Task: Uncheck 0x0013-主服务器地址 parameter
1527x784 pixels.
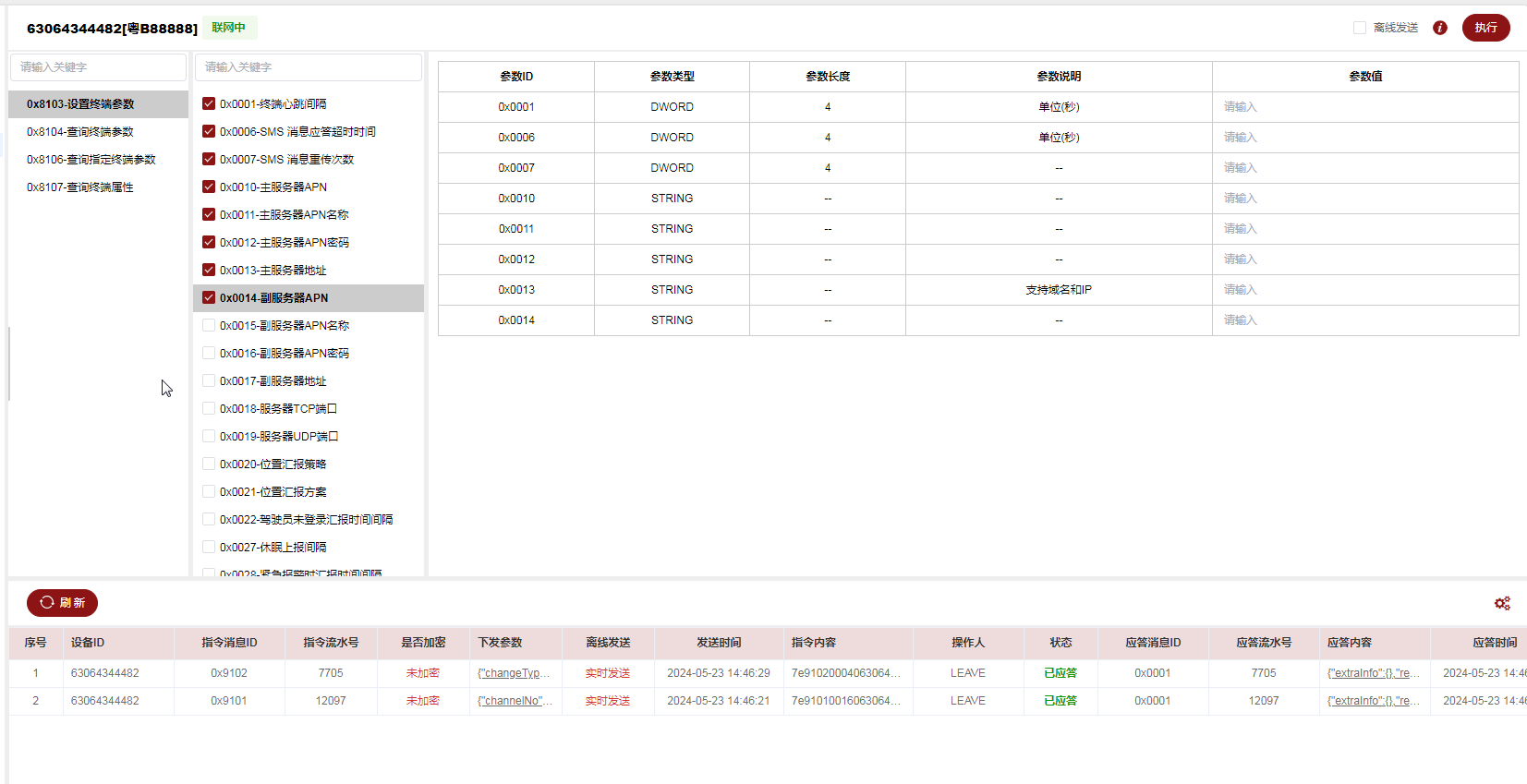Action: [x=209, y=271]
